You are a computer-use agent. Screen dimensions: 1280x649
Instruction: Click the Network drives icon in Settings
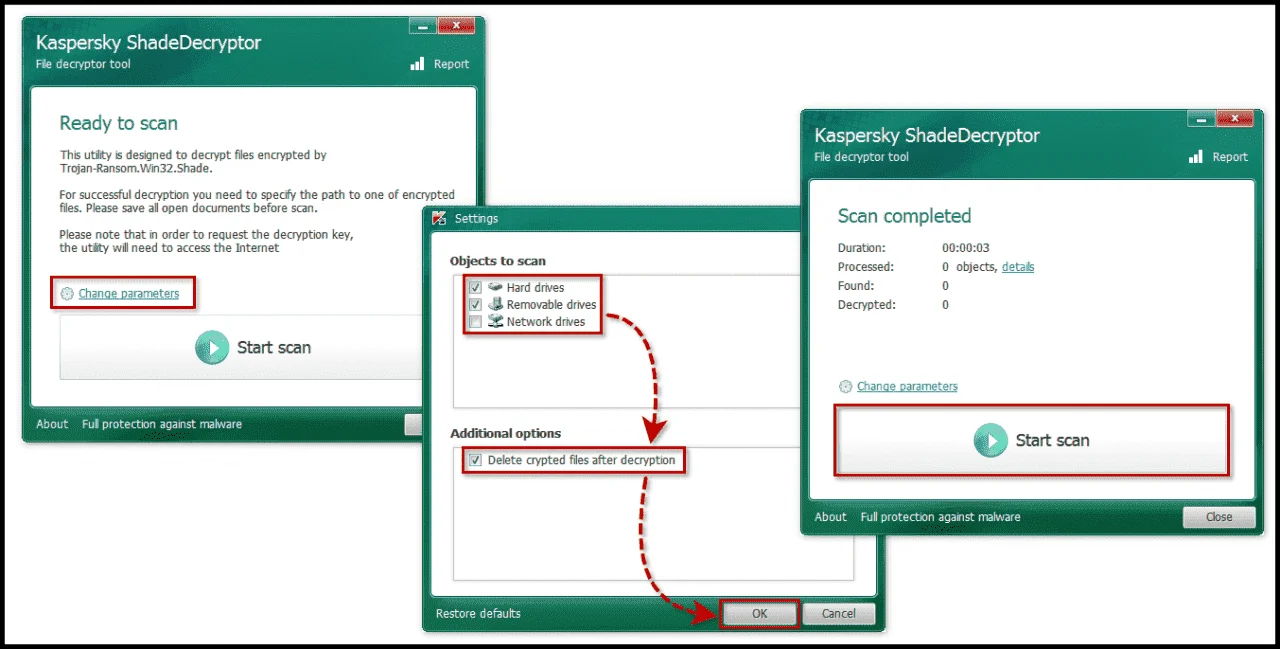pos(495,321)
